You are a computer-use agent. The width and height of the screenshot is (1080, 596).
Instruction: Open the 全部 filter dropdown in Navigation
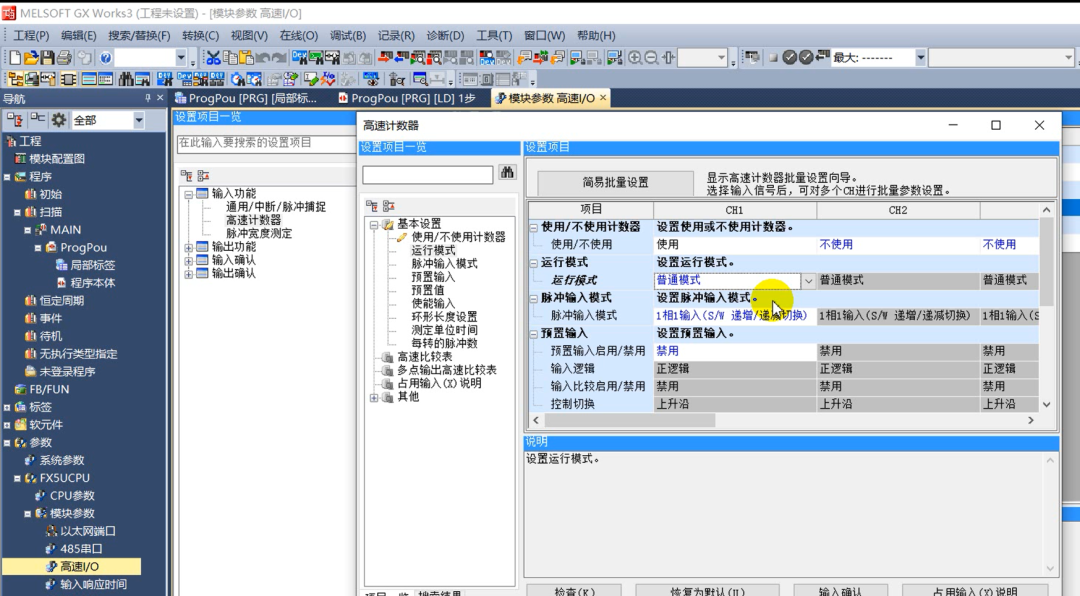[x=138, y=121]
